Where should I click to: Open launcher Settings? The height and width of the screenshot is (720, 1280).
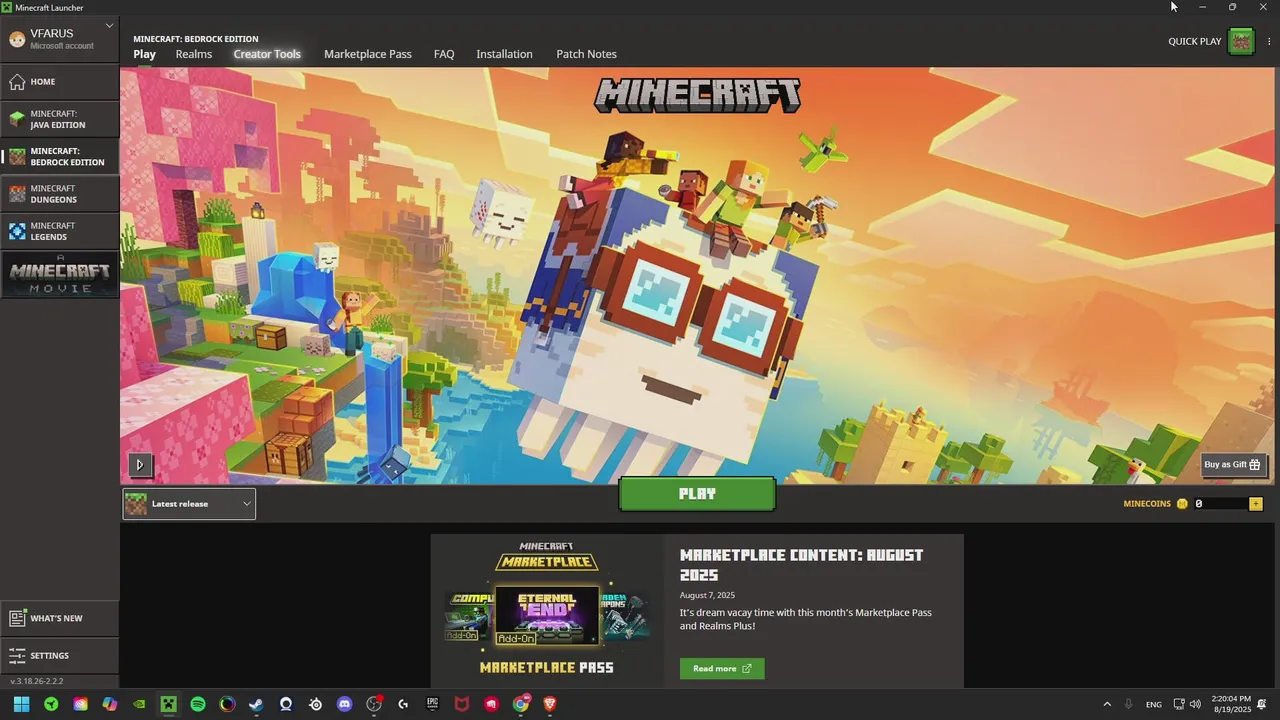coord(60,656)
